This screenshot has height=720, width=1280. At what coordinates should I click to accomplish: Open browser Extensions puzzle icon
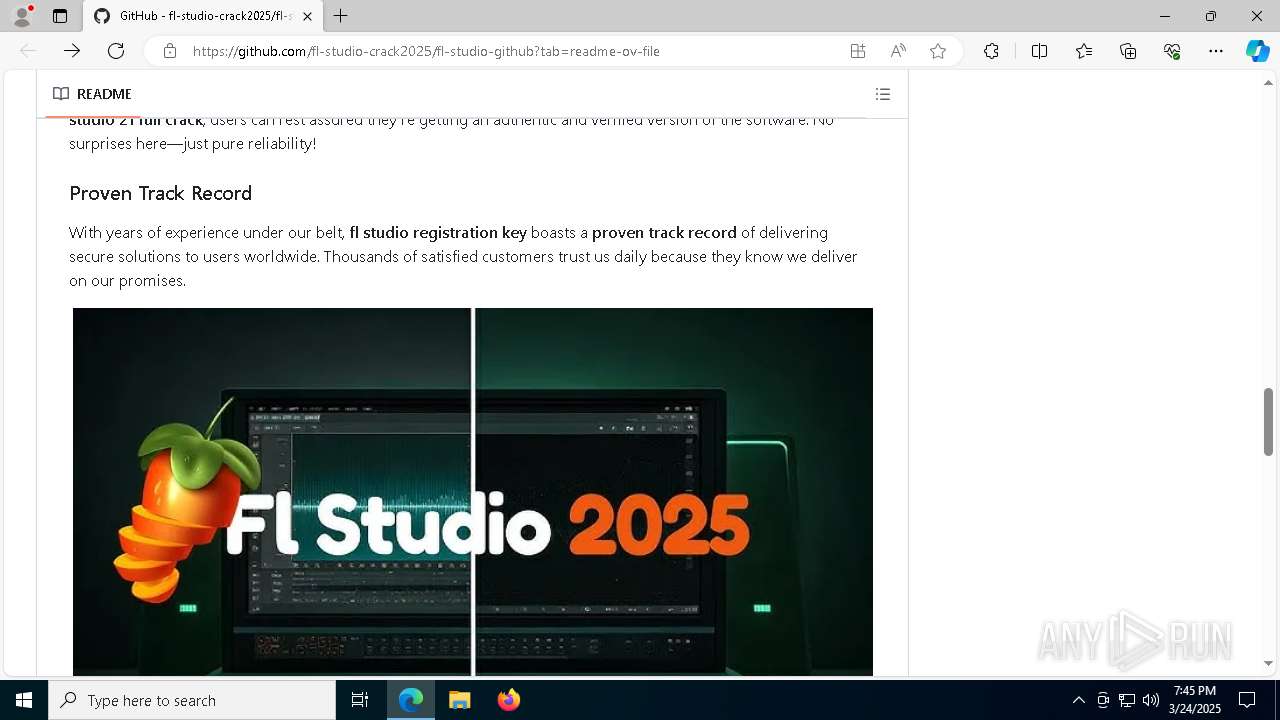coord(991,51)
